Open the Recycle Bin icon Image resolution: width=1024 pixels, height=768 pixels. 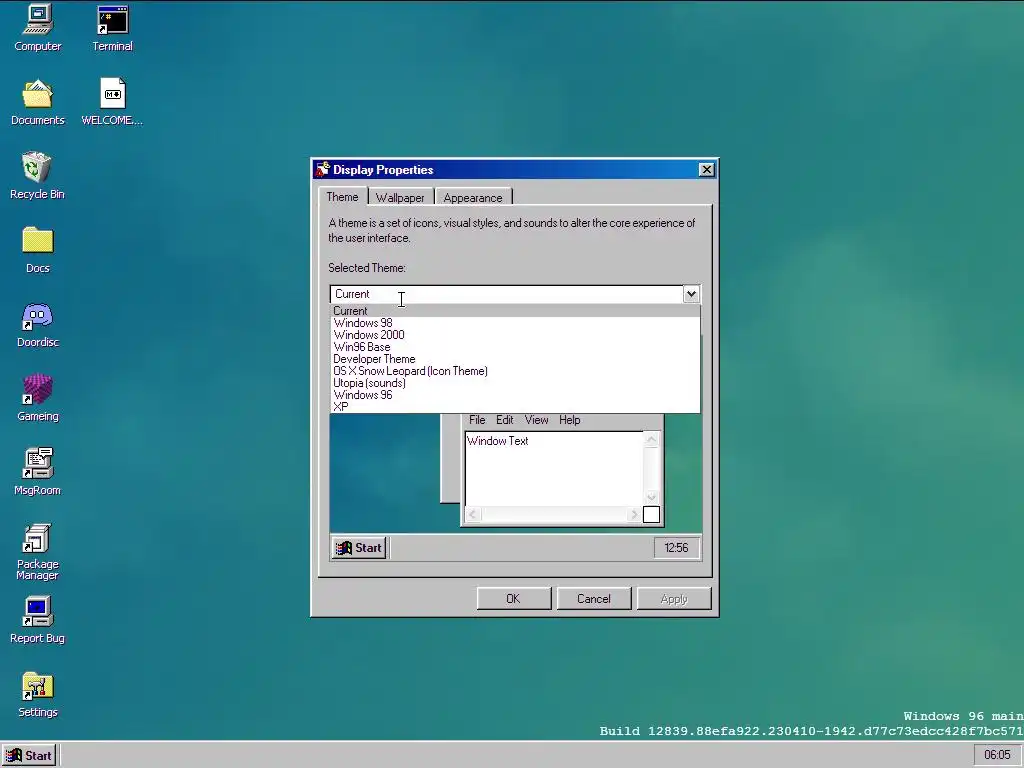[x=37, y=176]
